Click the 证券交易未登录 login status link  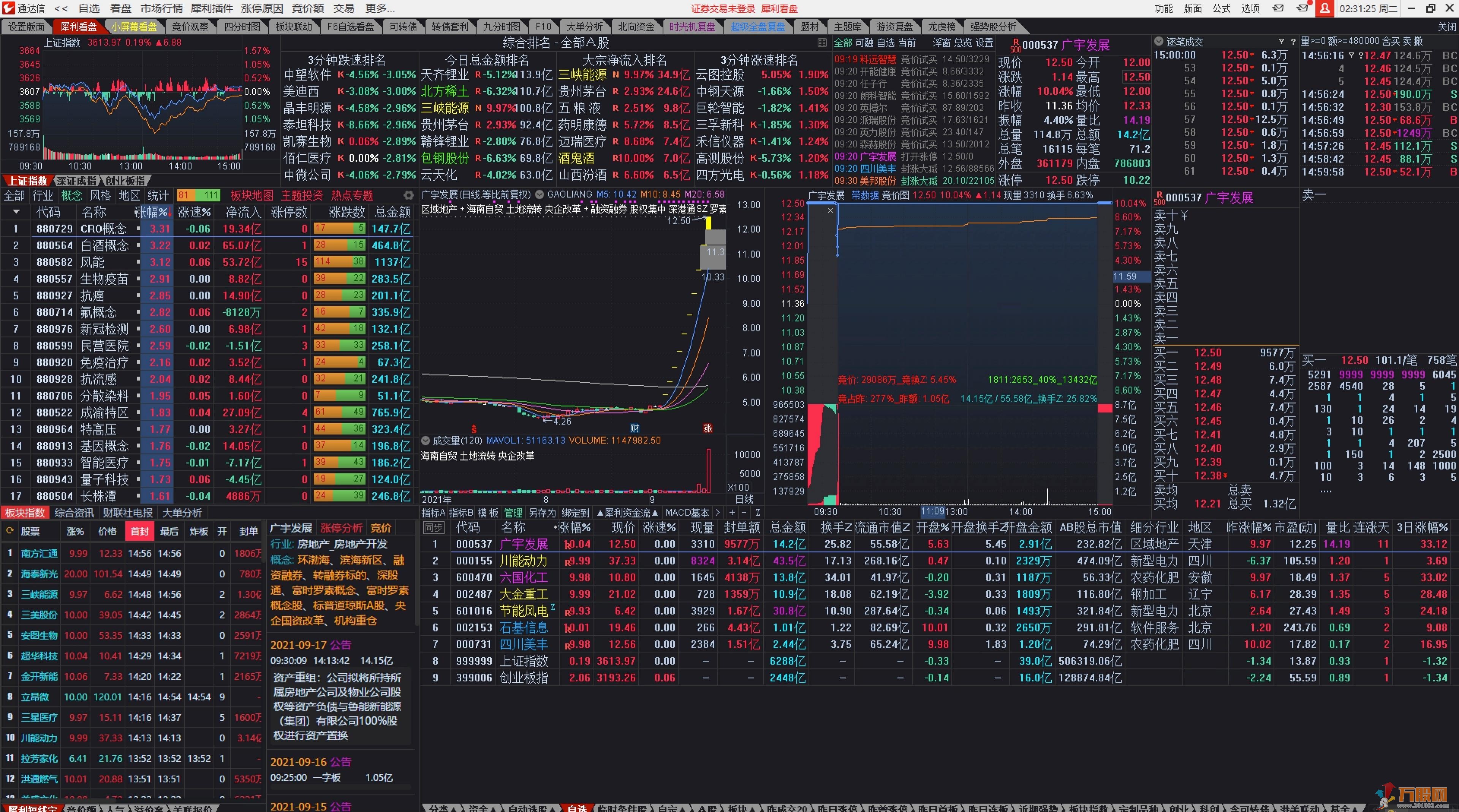pyautogui.click(x=723, y=8)
